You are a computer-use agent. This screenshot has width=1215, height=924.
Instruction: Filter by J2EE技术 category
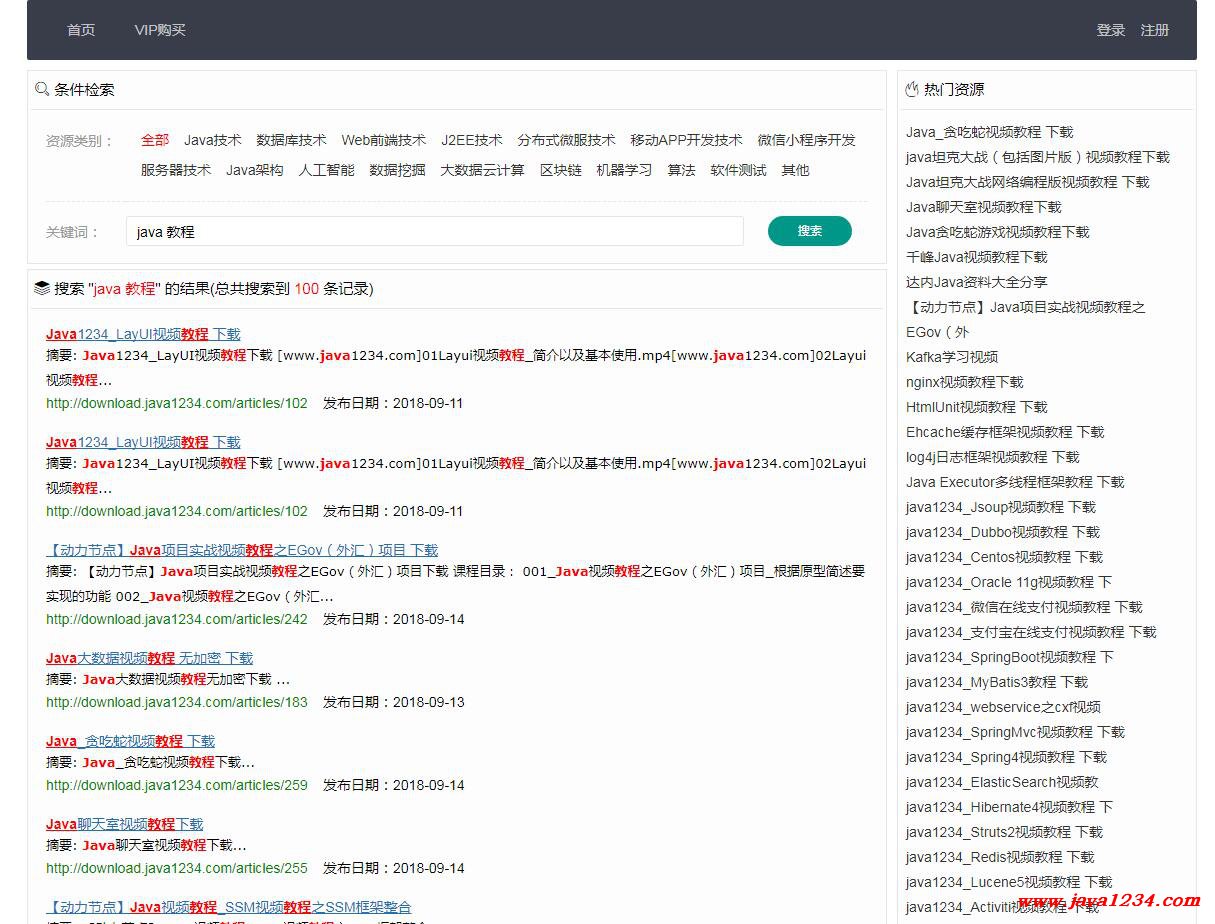pyautogui.click(x=472, y=140)
